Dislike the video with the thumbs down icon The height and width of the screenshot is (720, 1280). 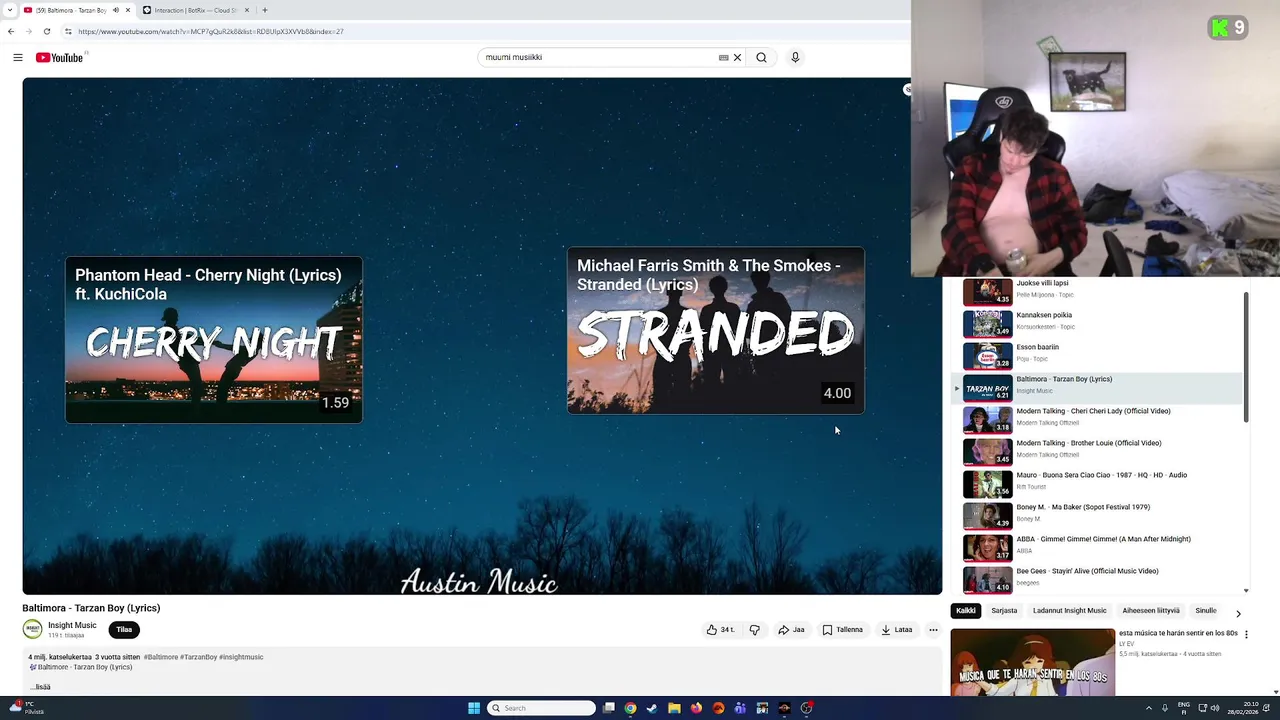pyautogui.click(x=755, y=630)
